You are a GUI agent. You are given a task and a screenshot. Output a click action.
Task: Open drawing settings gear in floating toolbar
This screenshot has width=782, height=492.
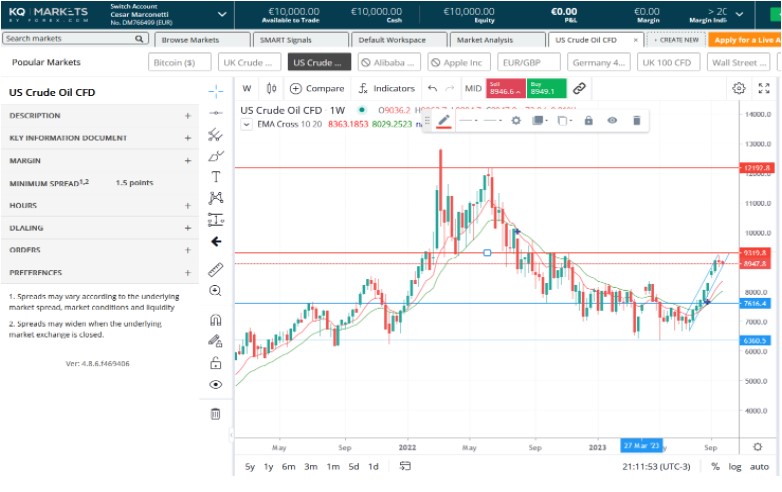pos(516,121)
